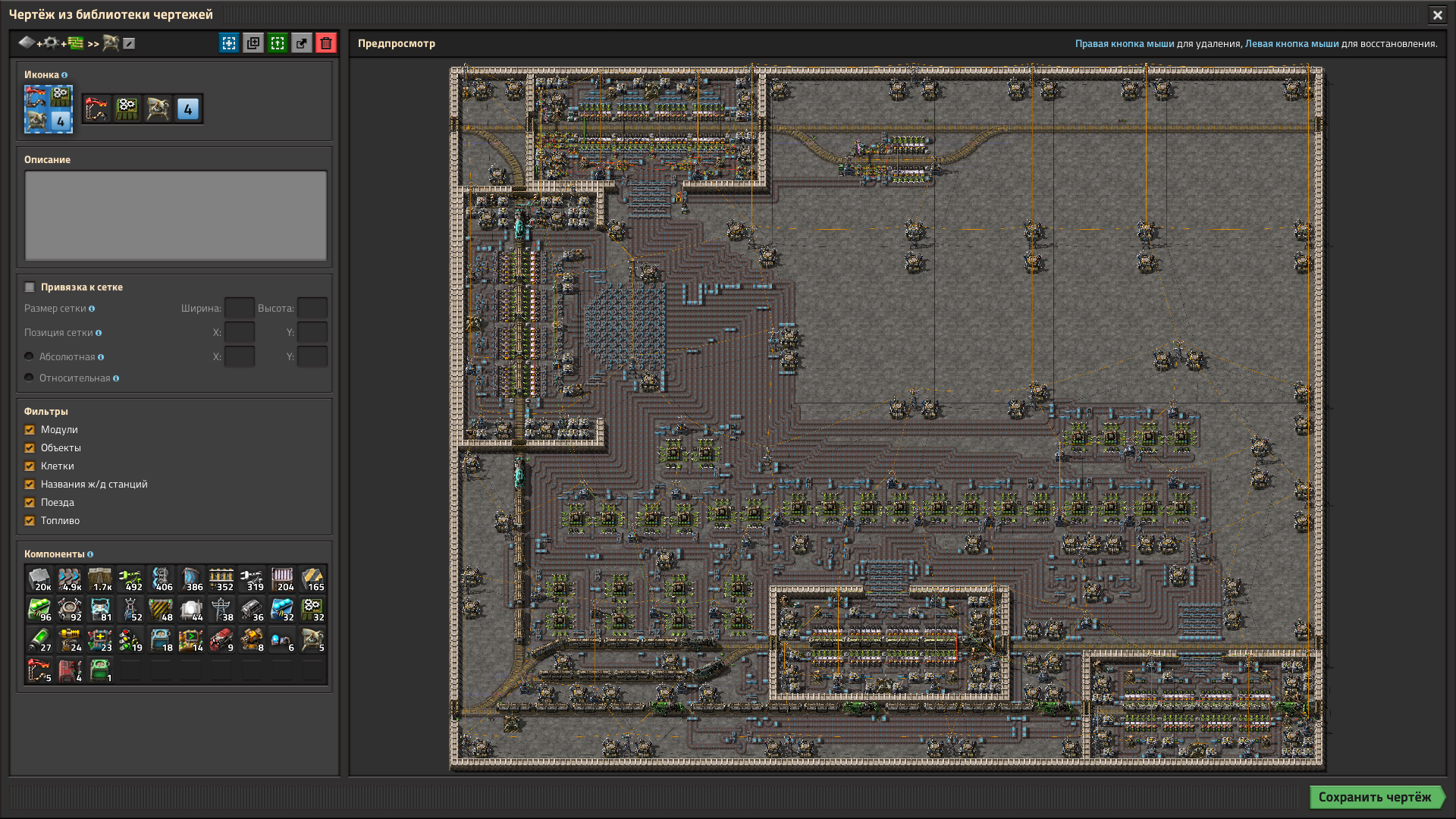The height and width of the screenshot is (819, 1456).
Task: Click the splitter component with count 406
Action: [x=161, y=579]
